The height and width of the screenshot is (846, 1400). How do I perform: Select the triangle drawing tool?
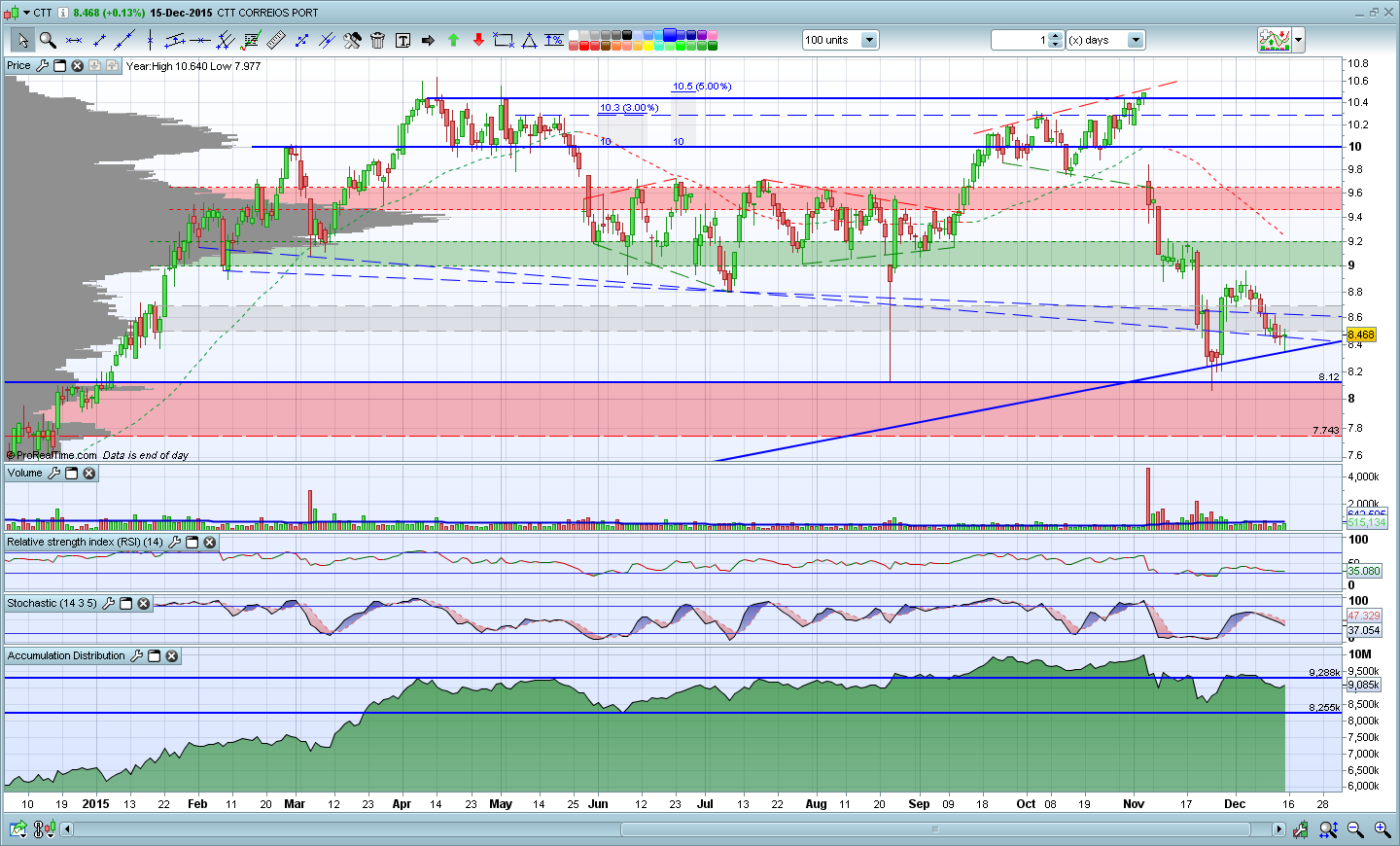coord(529,40)
